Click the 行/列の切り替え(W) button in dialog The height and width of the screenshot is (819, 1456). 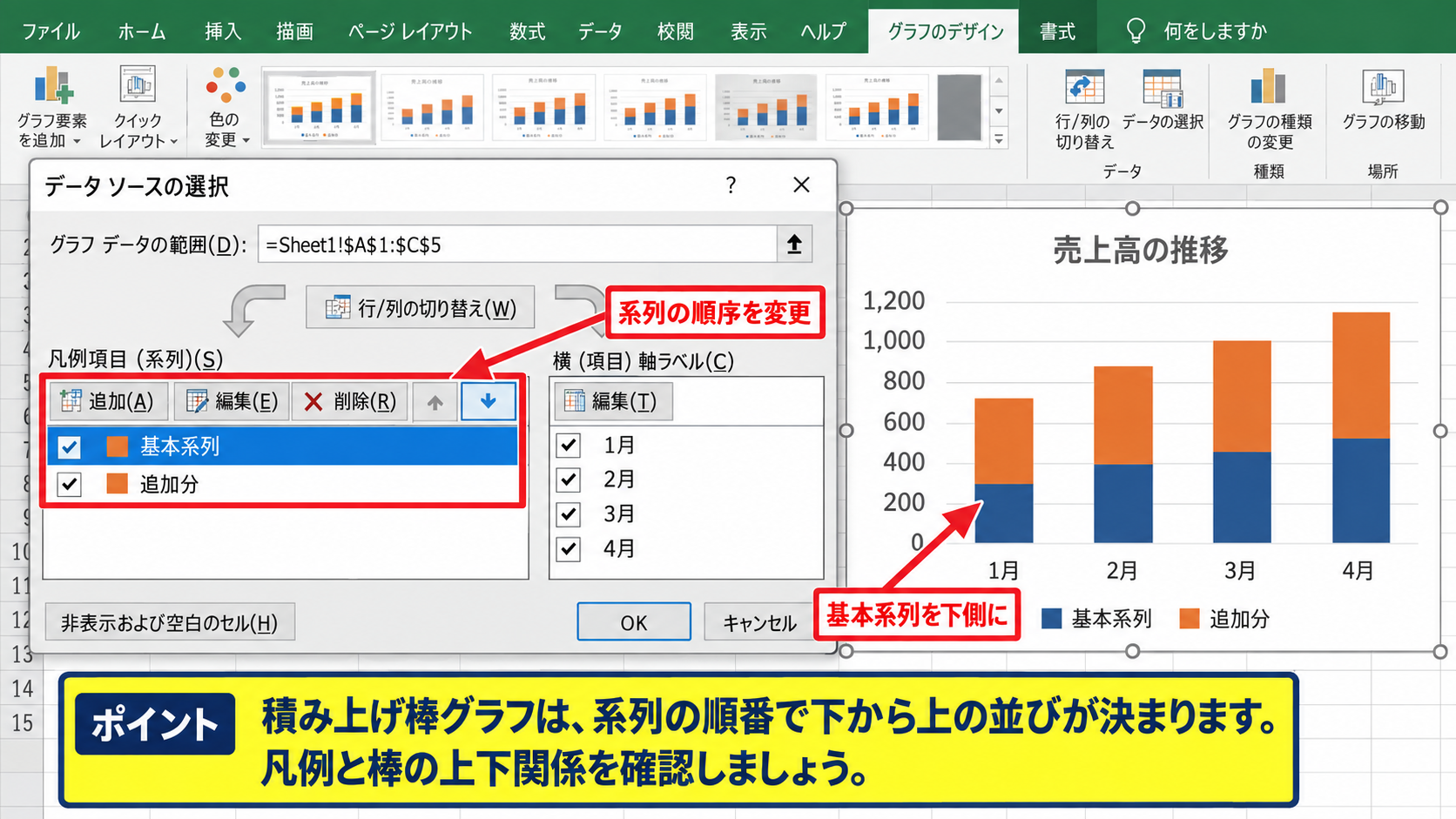(421, 308)
